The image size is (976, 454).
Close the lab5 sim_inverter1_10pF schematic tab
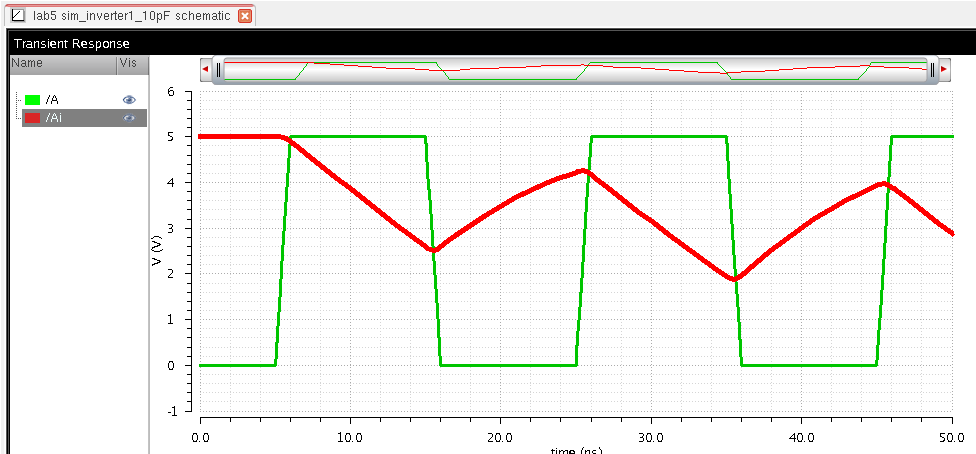(x=245, y=16)
